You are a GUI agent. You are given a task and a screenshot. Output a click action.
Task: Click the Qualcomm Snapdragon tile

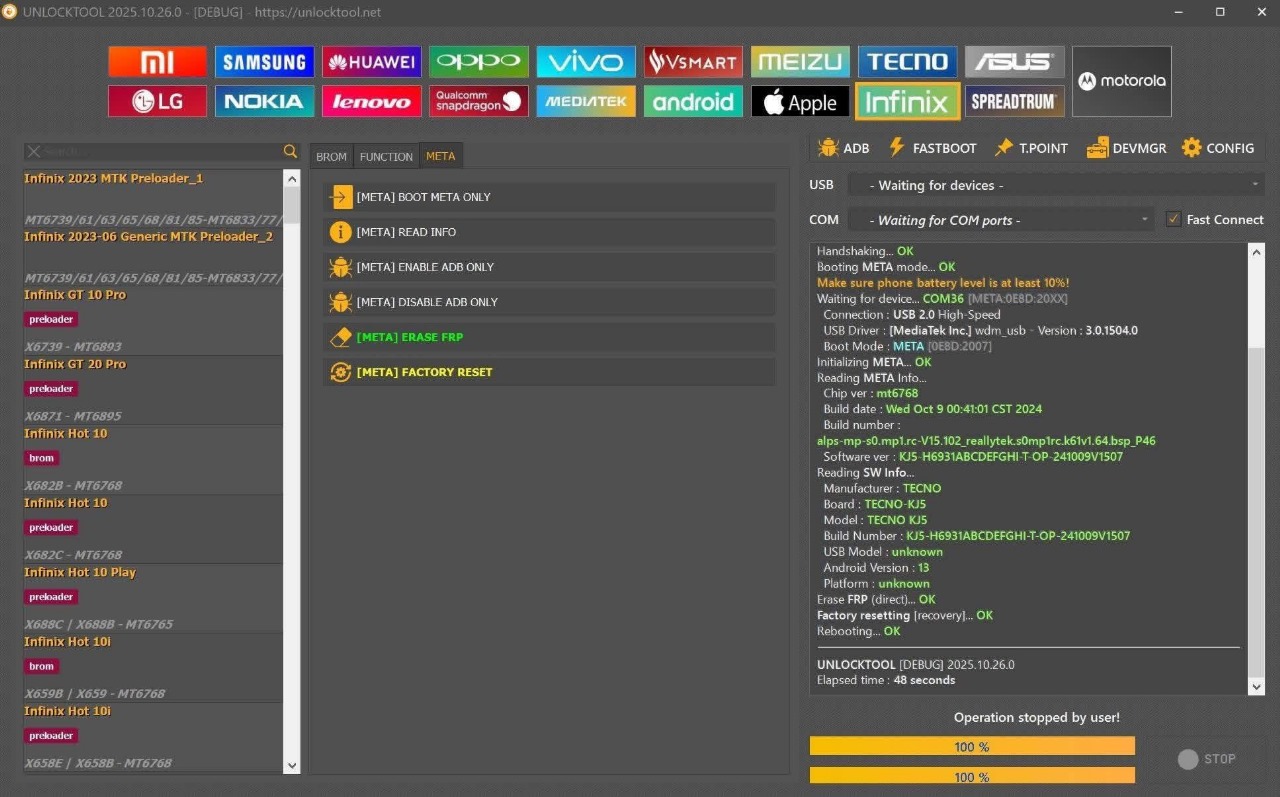coord(478,101)
